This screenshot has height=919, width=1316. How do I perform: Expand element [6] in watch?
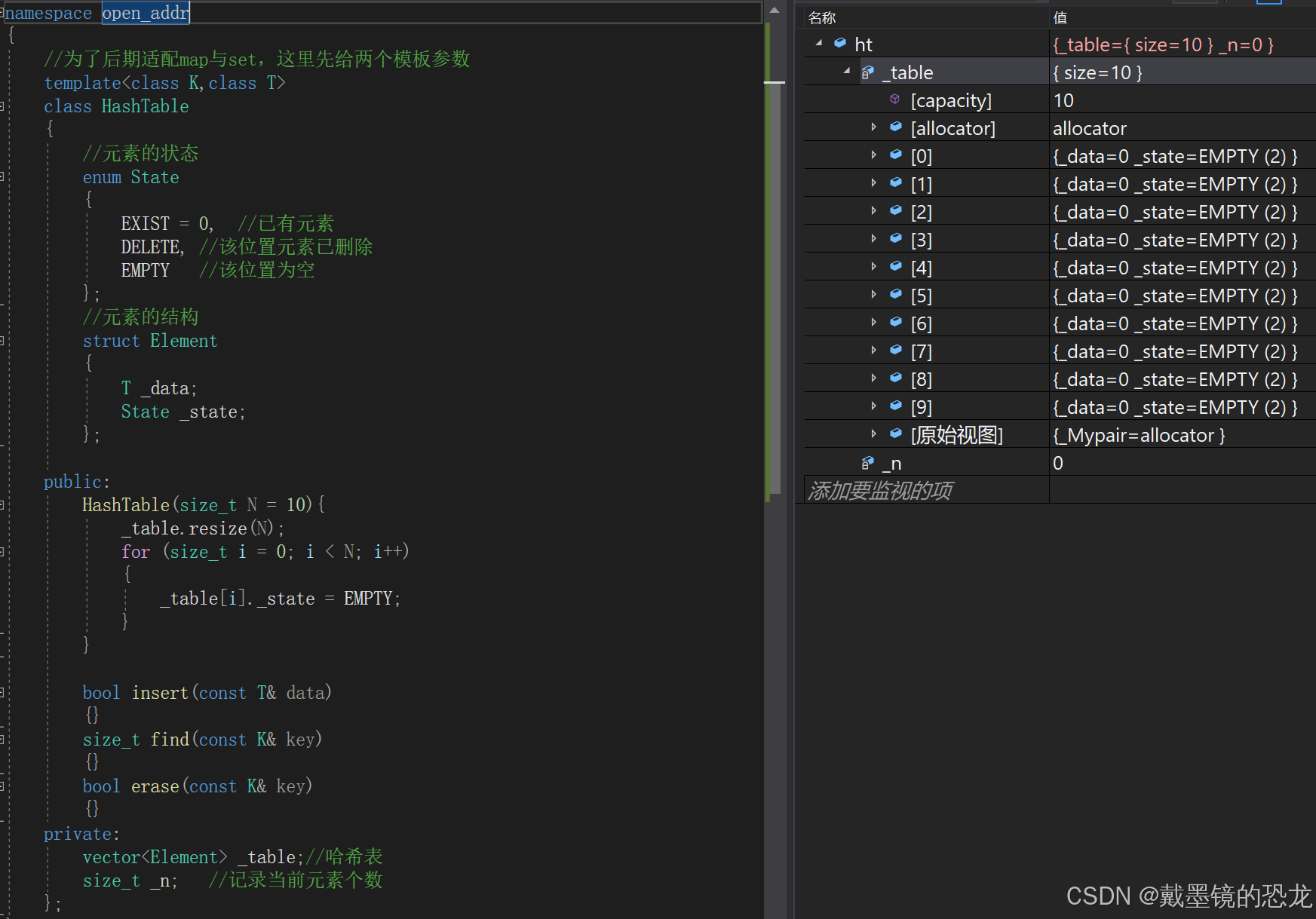coord(874,323)
